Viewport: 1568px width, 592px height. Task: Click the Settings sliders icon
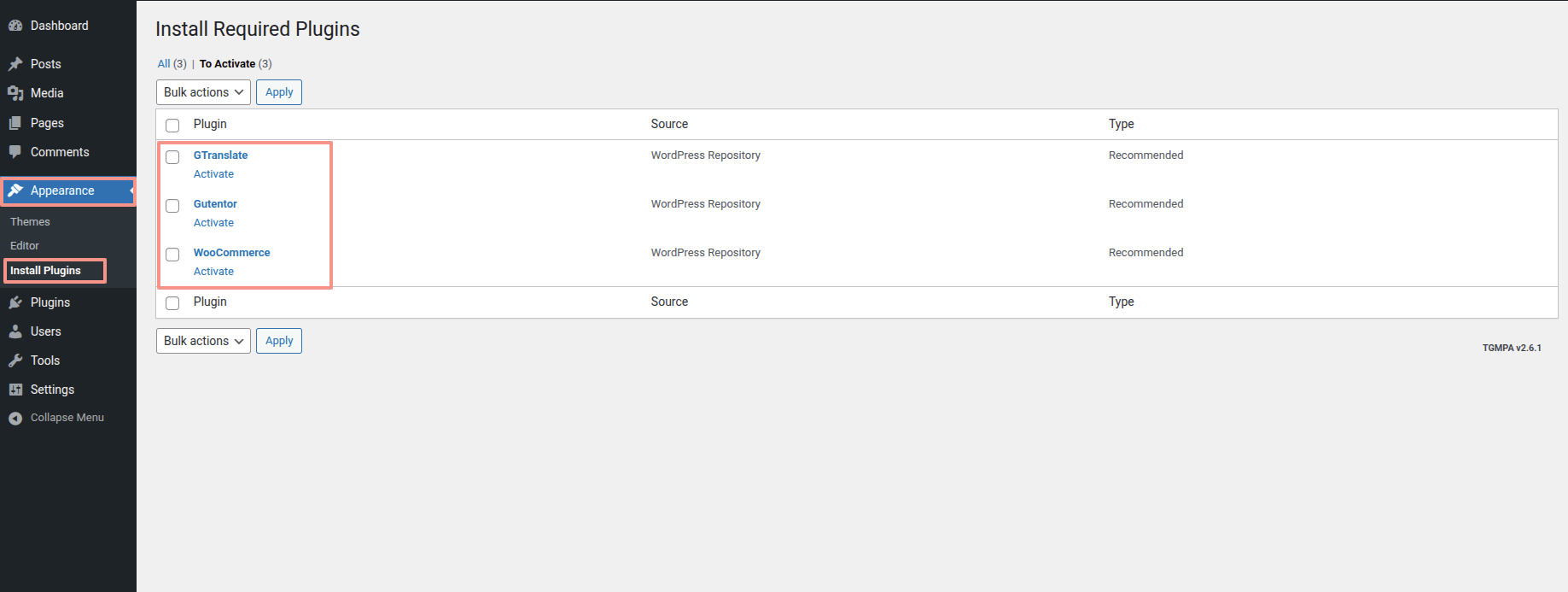click(x=15, y=390)
